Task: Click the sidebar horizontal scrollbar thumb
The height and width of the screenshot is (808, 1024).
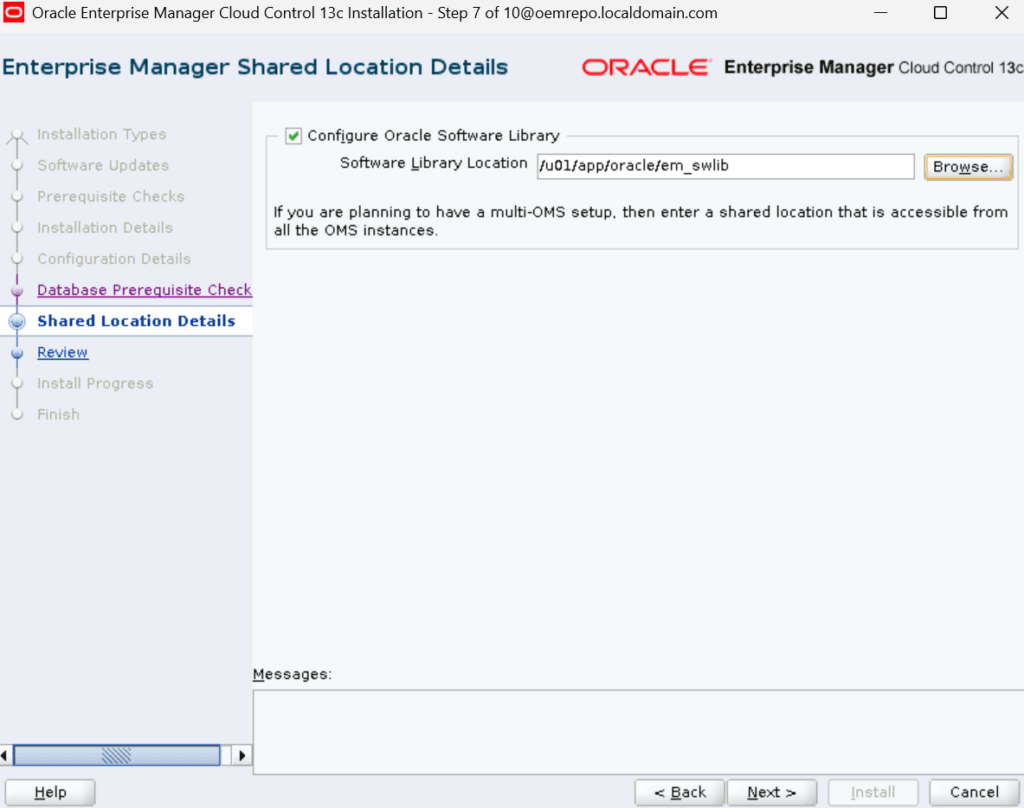Action: (x=117, y=755)
